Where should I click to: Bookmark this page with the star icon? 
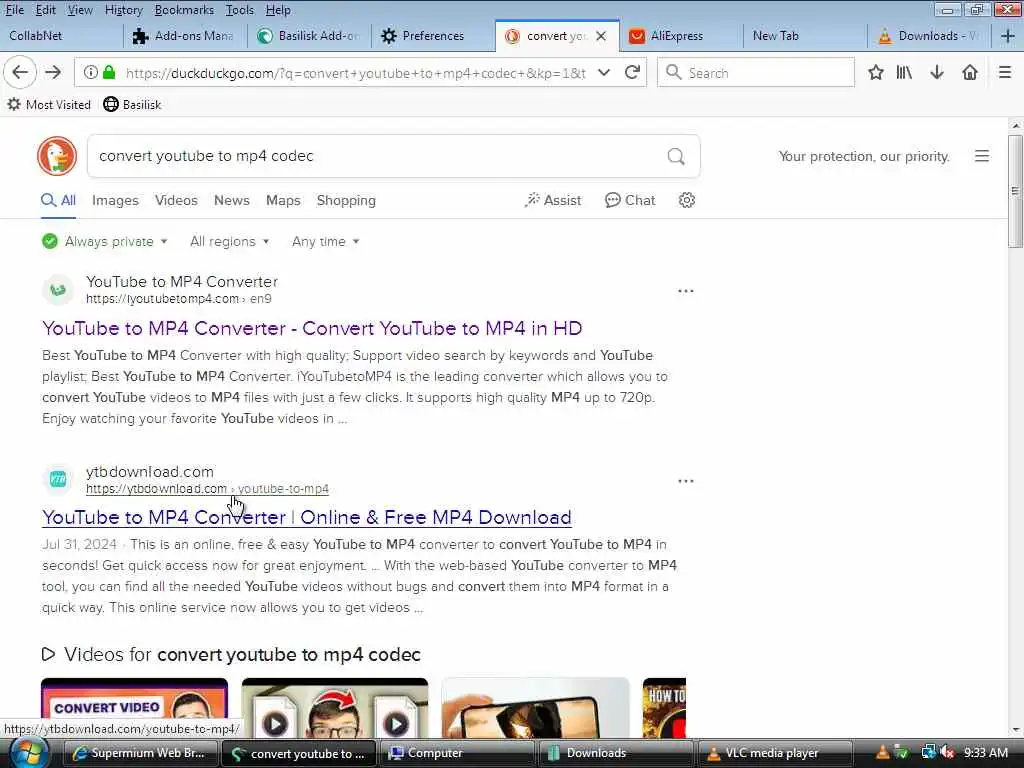click(x=876, y=72)
